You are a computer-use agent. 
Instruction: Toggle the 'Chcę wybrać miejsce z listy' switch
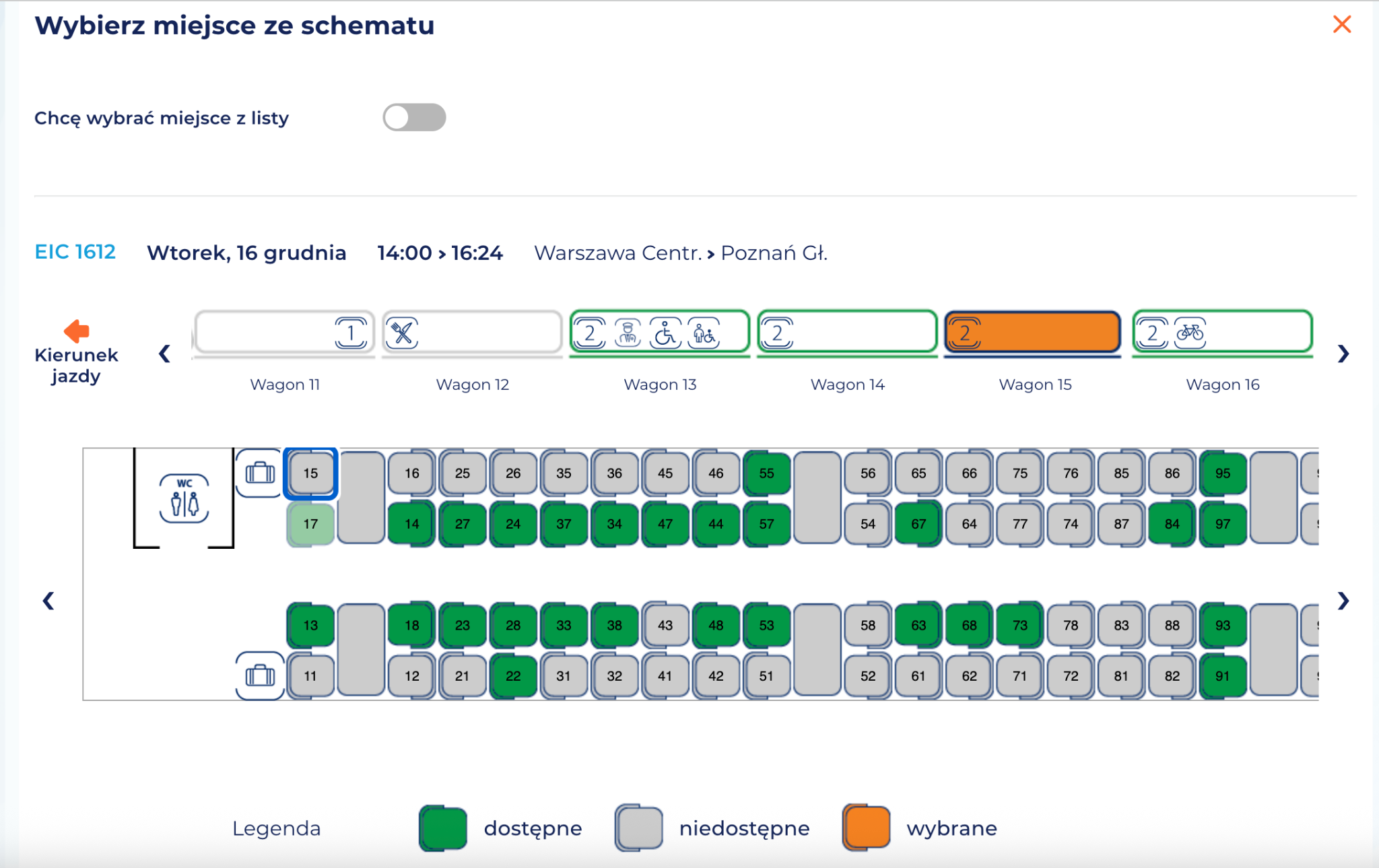pyautogui.click(x=414, y=118)
